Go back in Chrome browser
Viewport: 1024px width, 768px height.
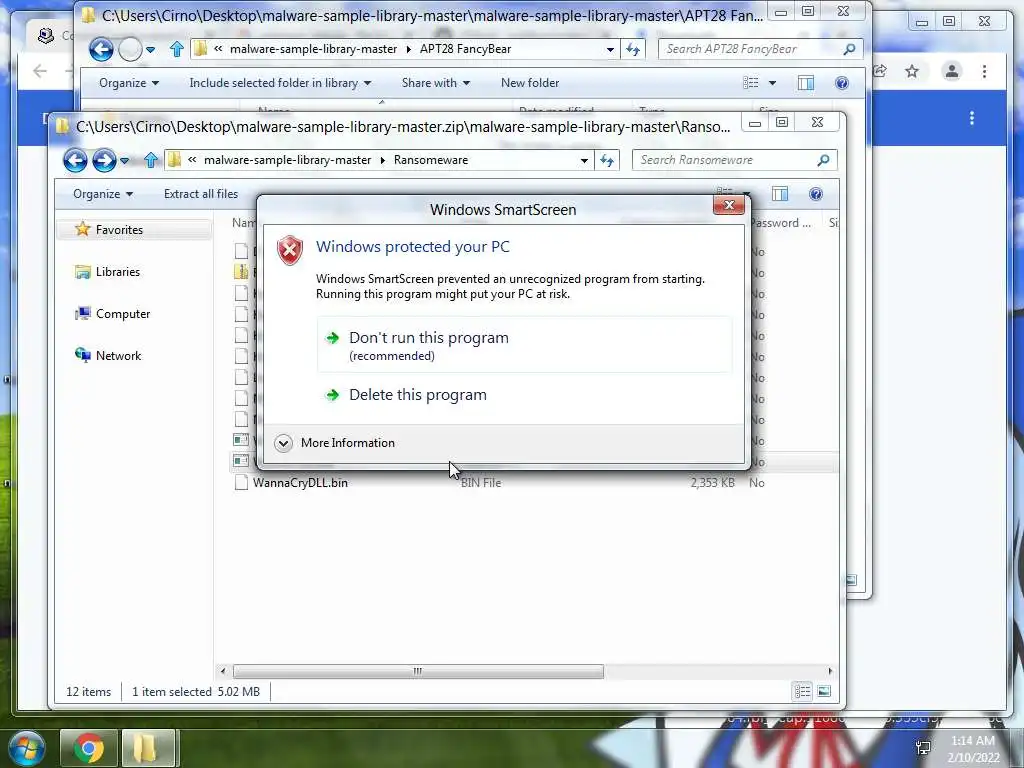click(40, 71)
